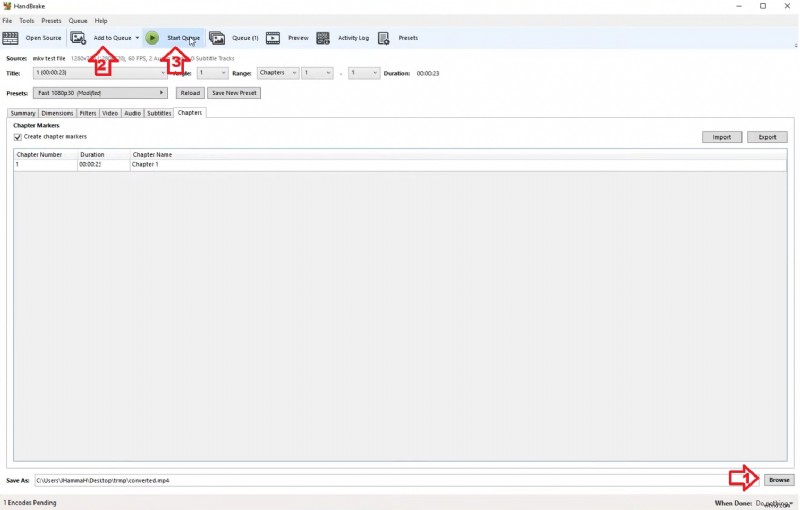Viewport: 800px width, 510px height.
Task: Click the Duration 00:00:23 value
Action: click(x=428, y=73)
